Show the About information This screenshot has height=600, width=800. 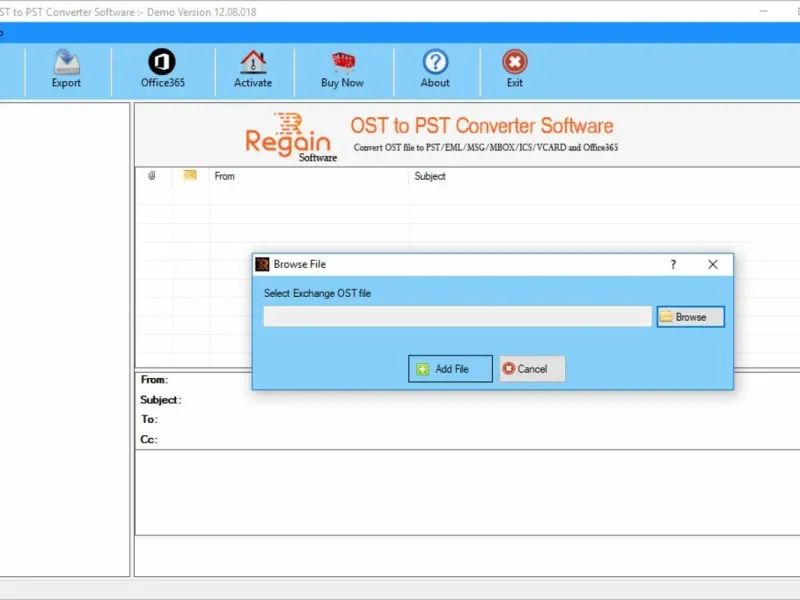pyautogui.click(x=435, y=69)
